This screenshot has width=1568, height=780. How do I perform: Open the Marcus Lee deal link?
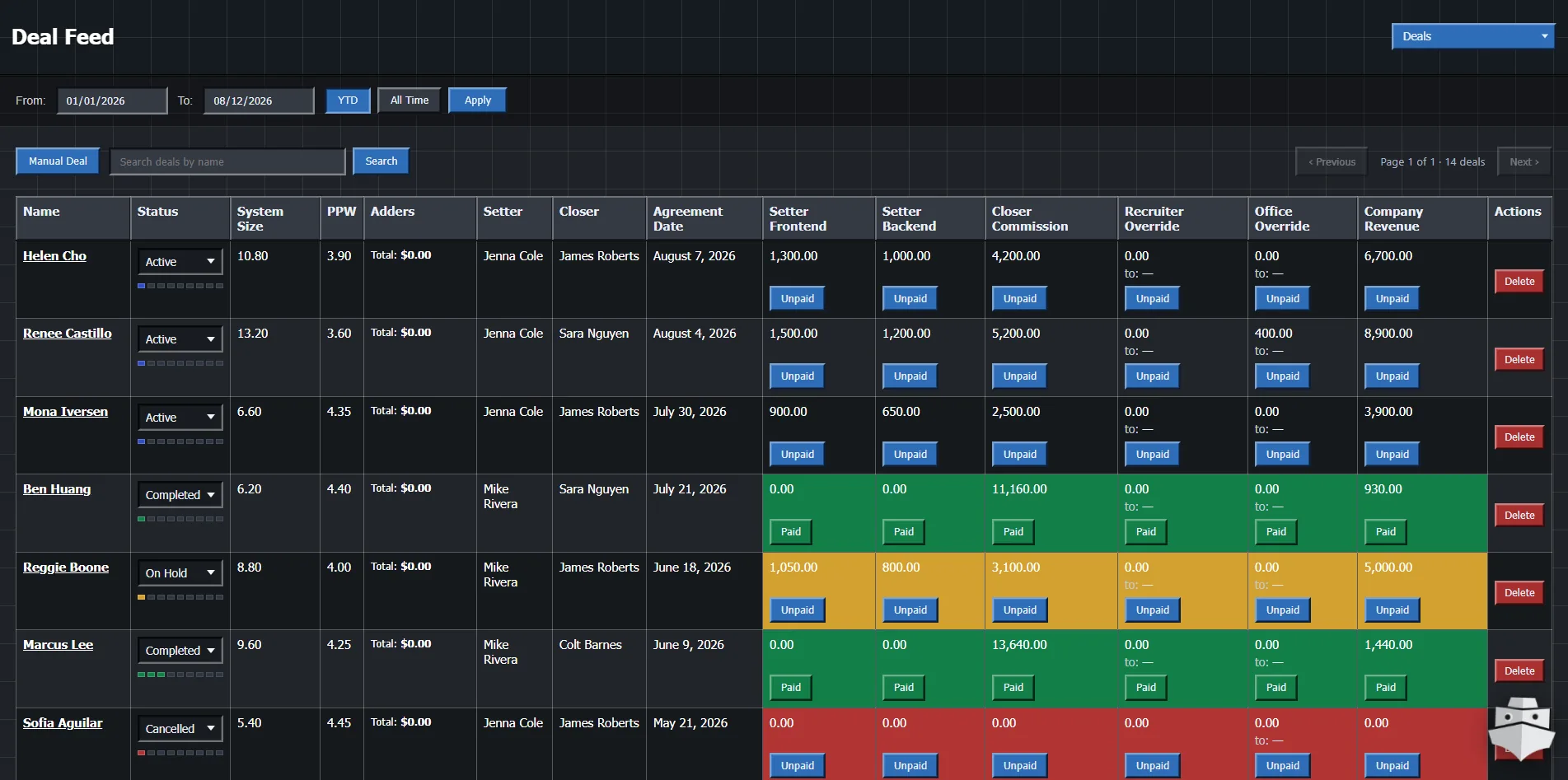[x=58, y=645]
